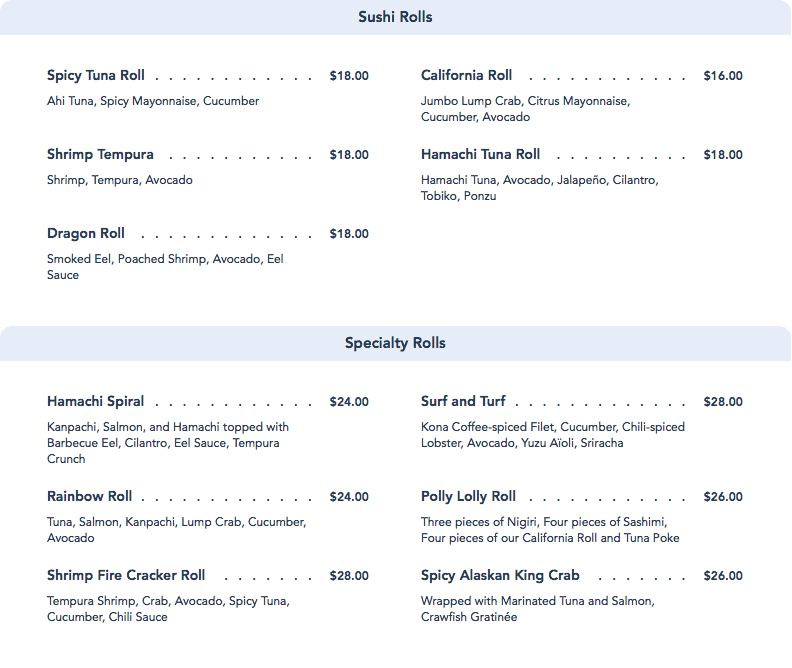792x668 pixels.
Task: Open the Shrimp Tempura item title
Action: [x=100, y=155]
